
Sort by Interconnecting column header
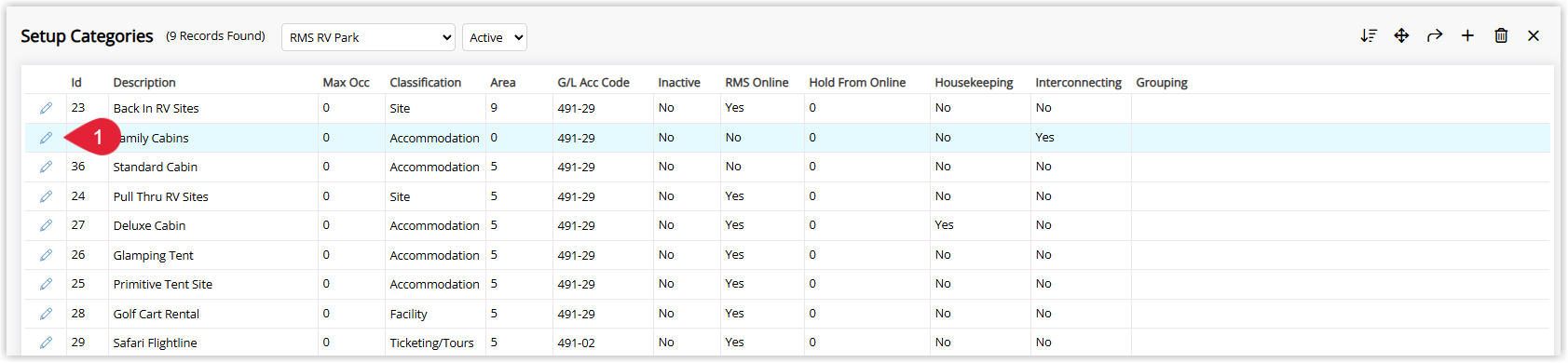click(1078, 82)
